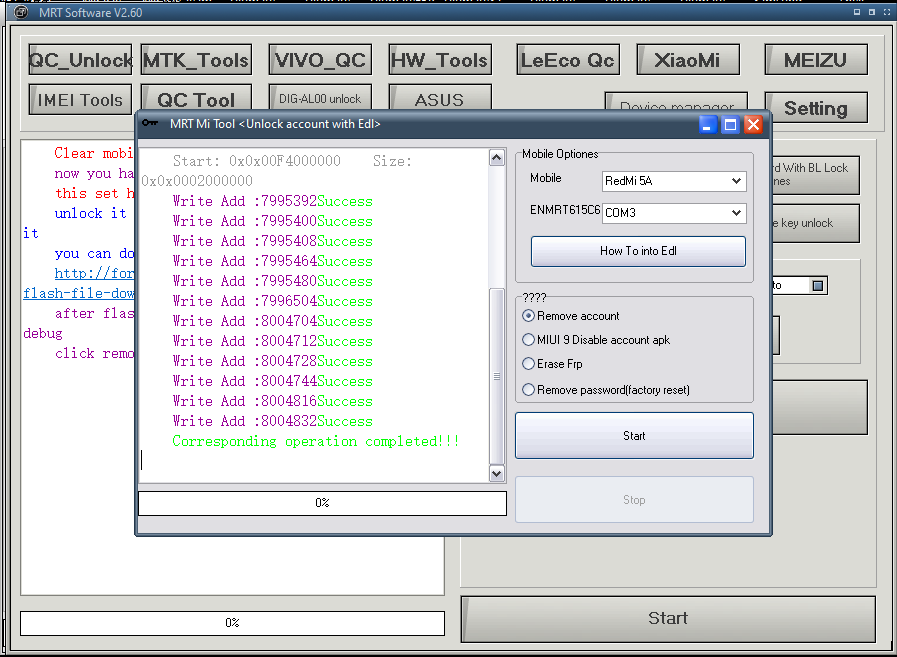
Task: Click the main window 0% progress bar
Action: tap(232, 623)
